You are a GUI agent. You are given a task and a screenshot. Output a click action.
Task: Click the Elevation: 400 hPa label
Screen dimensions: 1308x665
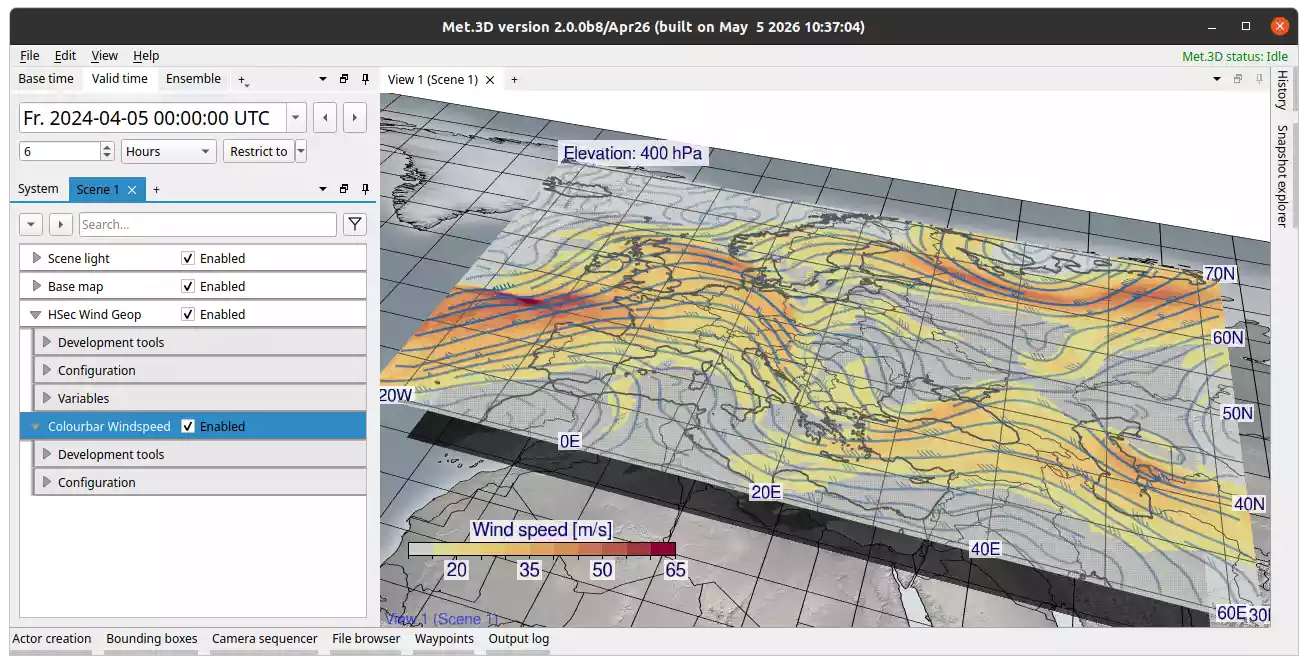633,153
